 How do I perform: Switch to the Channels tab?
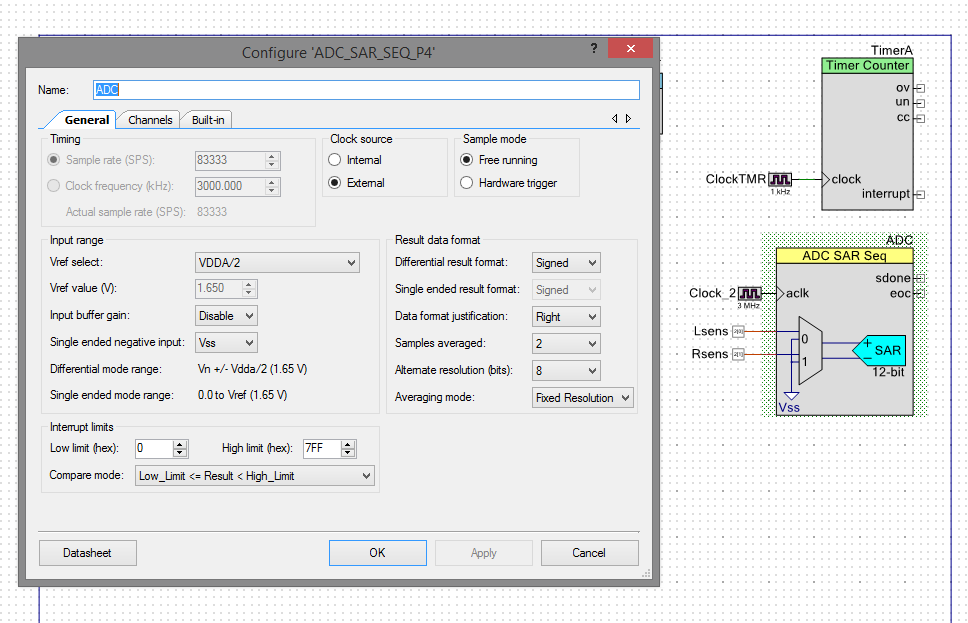tap(150, 120)
